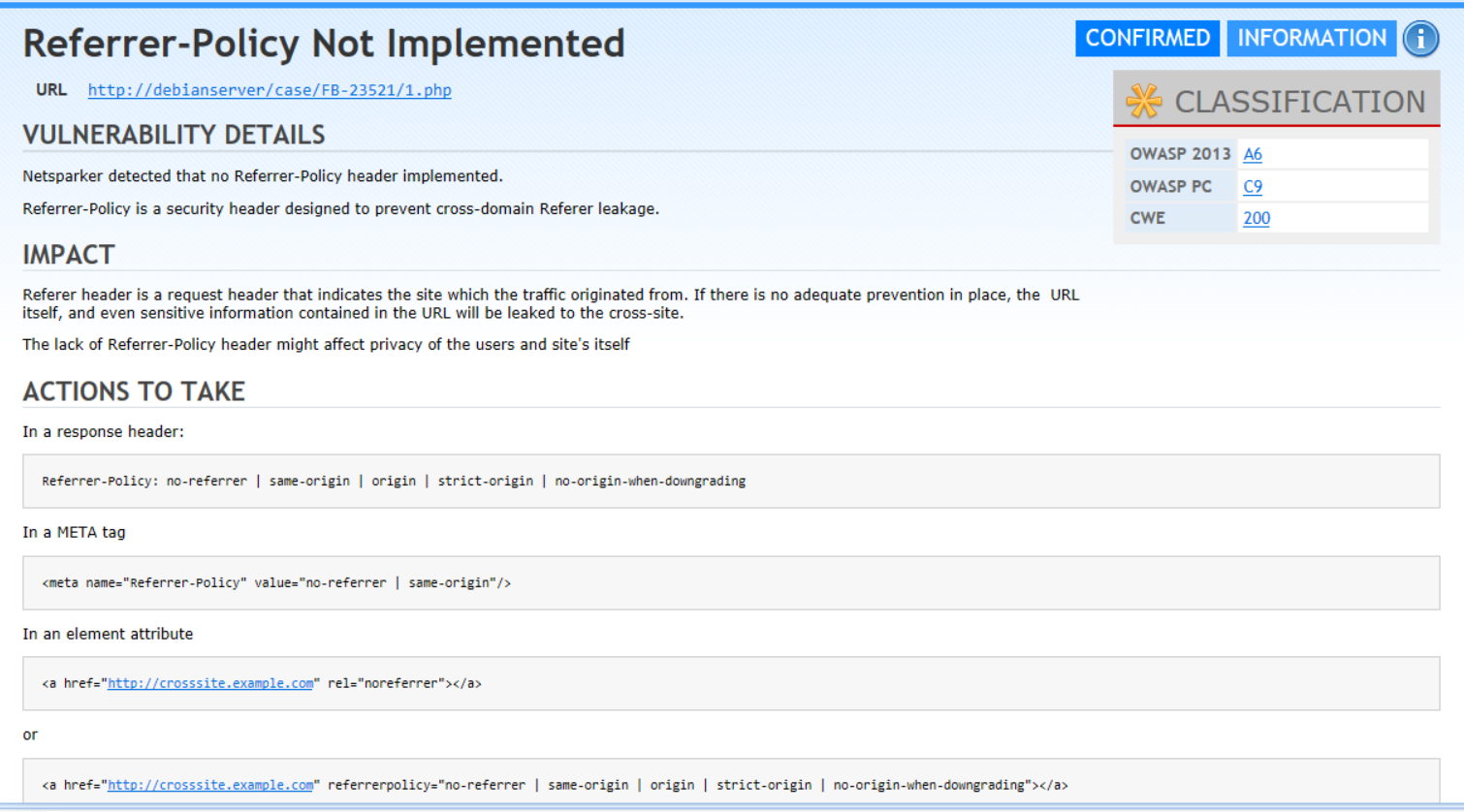Click the info circle icon near CONFIRMED badge
Screen dimensions: 1464x812
click(x=1420, y=38)
